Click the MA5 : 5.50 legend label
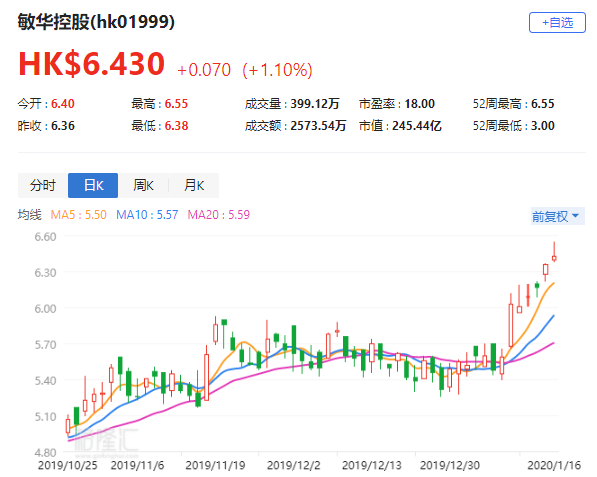 (78, 215)
